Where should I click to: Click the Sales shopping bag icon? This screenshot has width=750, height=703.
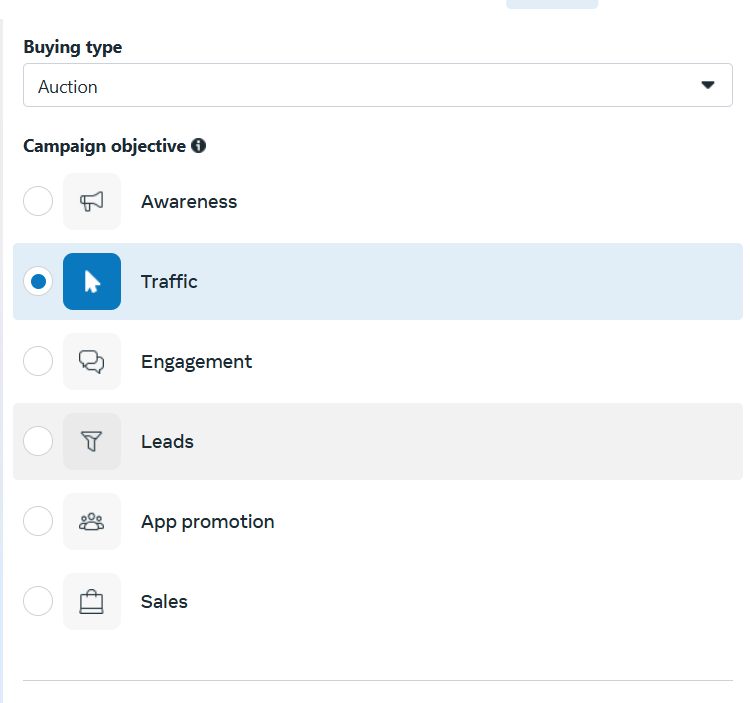92,602
